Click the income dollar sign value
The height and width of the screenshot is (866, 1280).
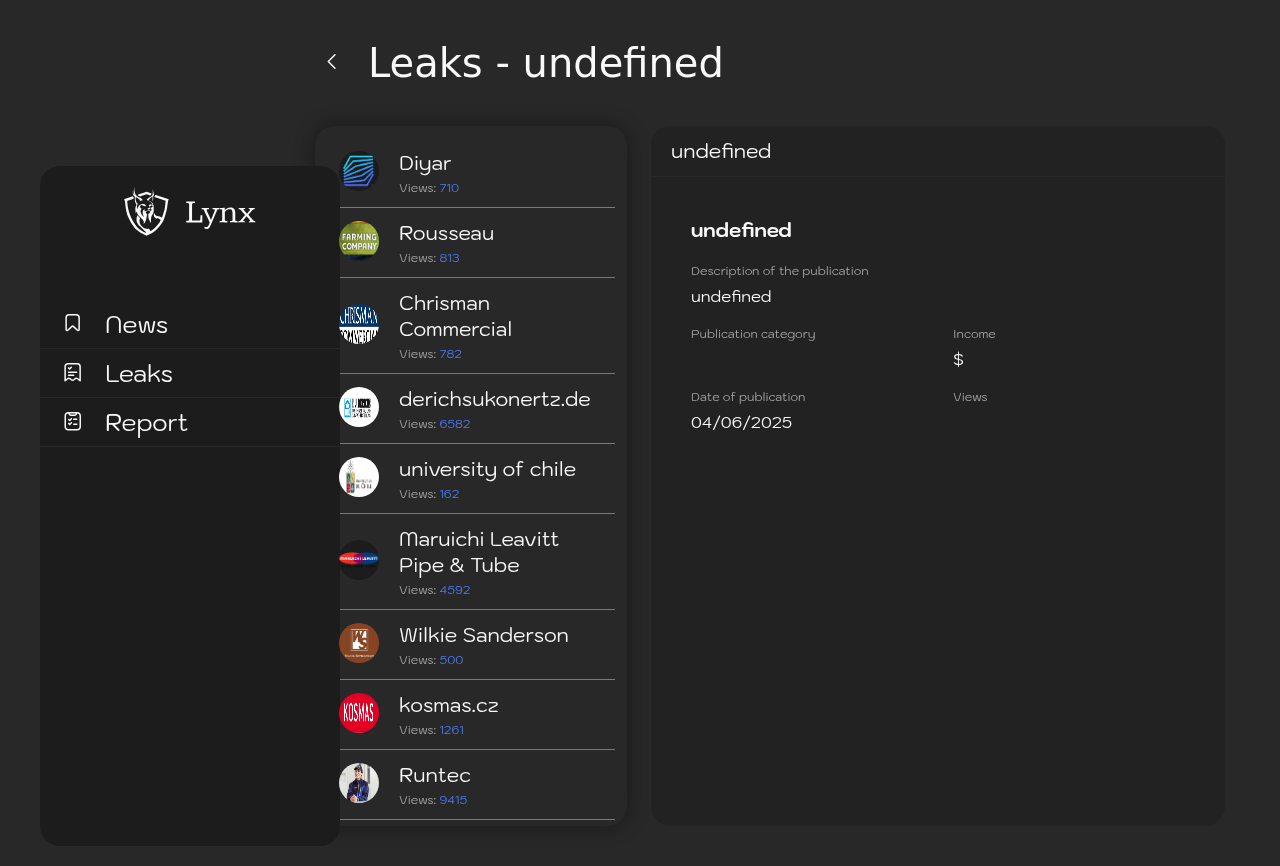[x=958, y=360]
